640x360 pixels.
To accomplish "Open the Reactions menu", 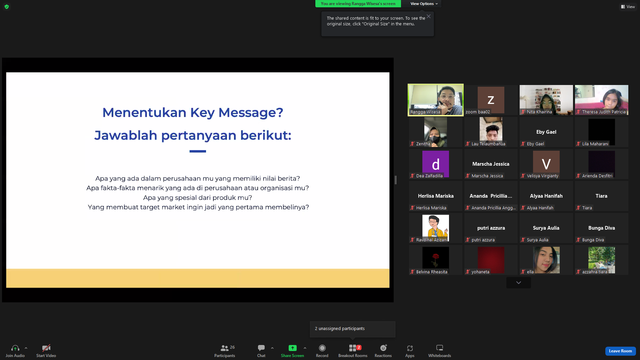I will tap(383, 350).
